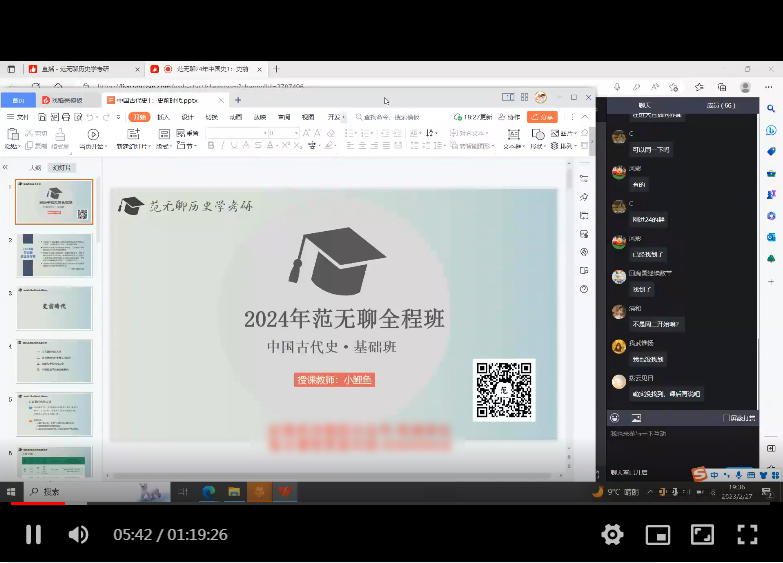The image size is (783, 563).
Task: Open the font size combo box
Action: tap(284, 133)
